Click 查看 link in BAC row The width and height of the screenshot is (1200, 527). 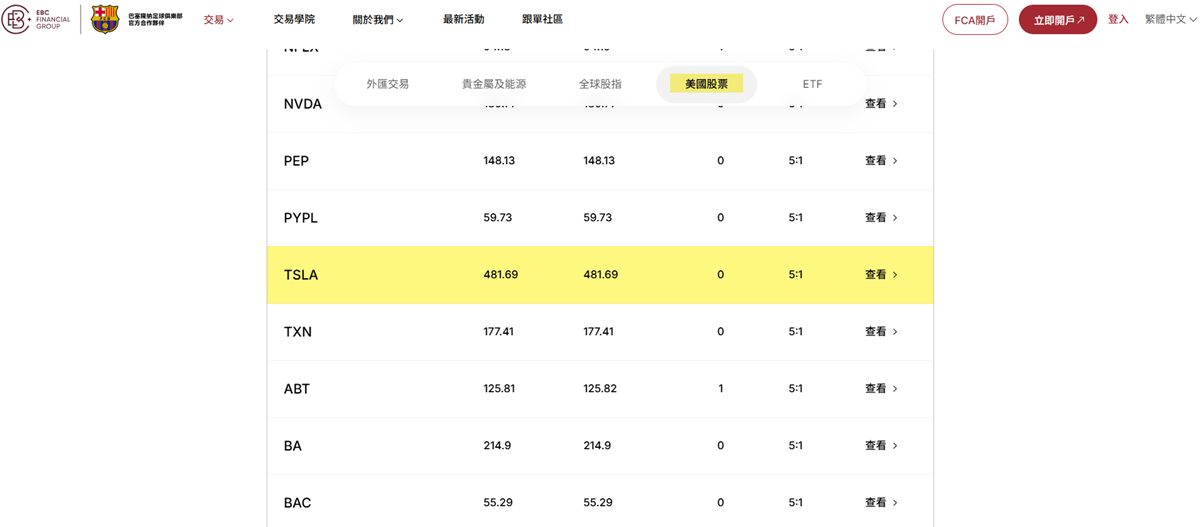[881, 503]
